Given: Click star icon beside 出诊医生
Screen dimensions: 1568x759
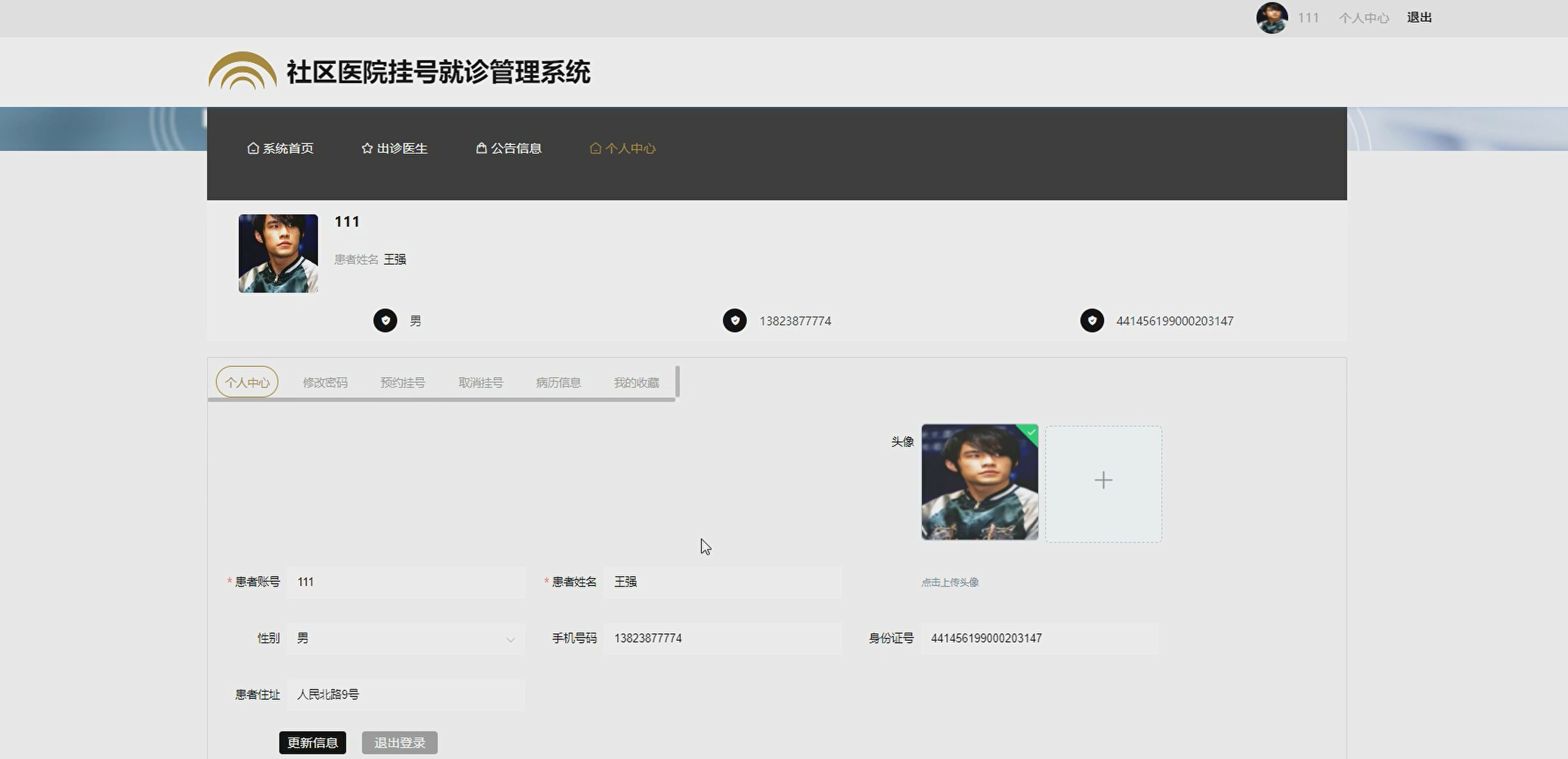Looking at the screenshot, I should (367, 148).
